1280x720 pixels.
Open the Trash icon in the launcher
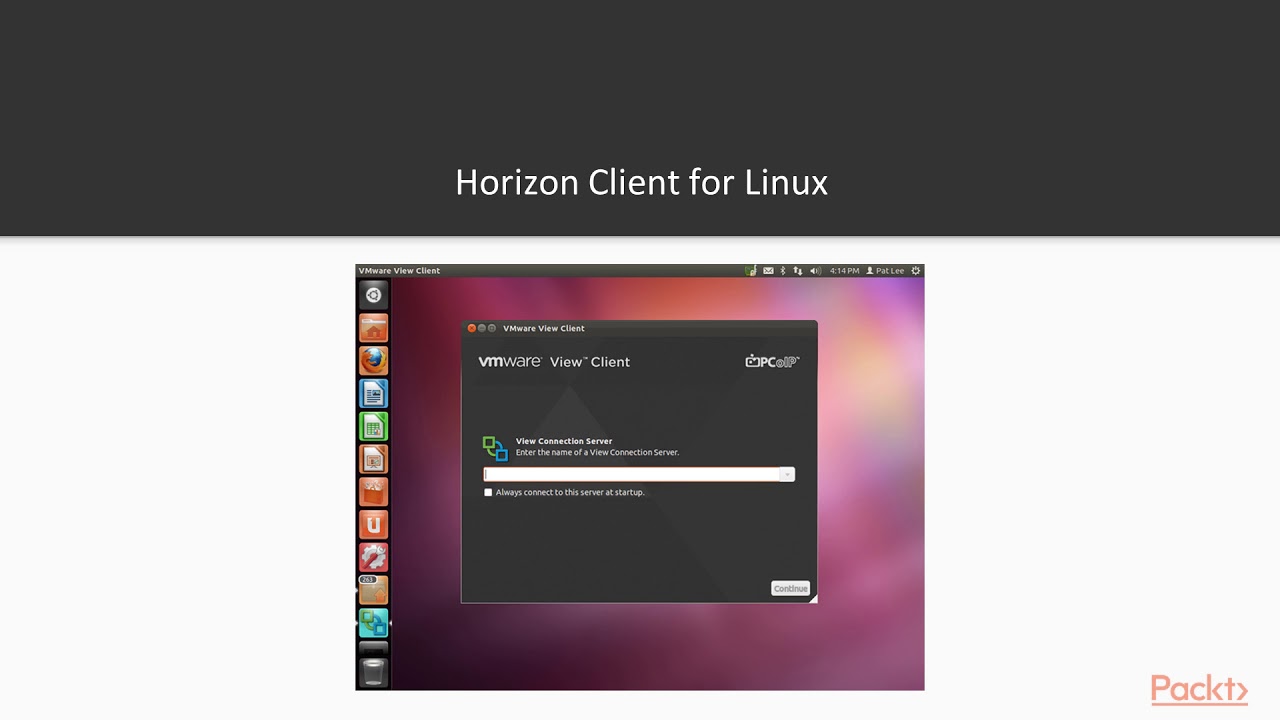[373, 672]
